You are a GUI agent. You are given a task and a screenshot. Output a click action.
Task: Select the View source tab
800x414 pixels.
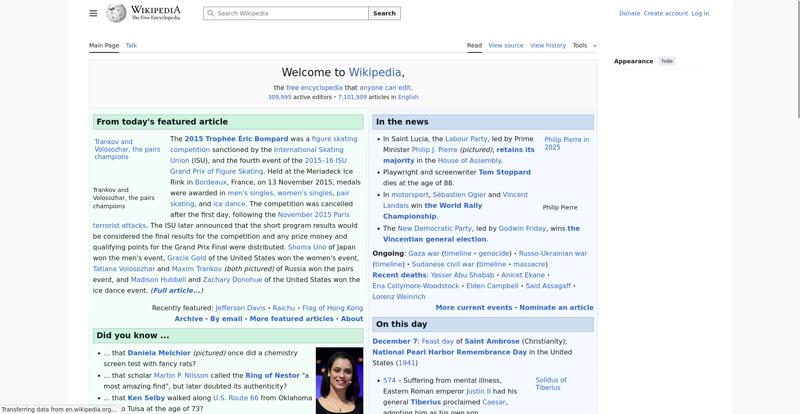pyautogui.click(x=506, y=45)
